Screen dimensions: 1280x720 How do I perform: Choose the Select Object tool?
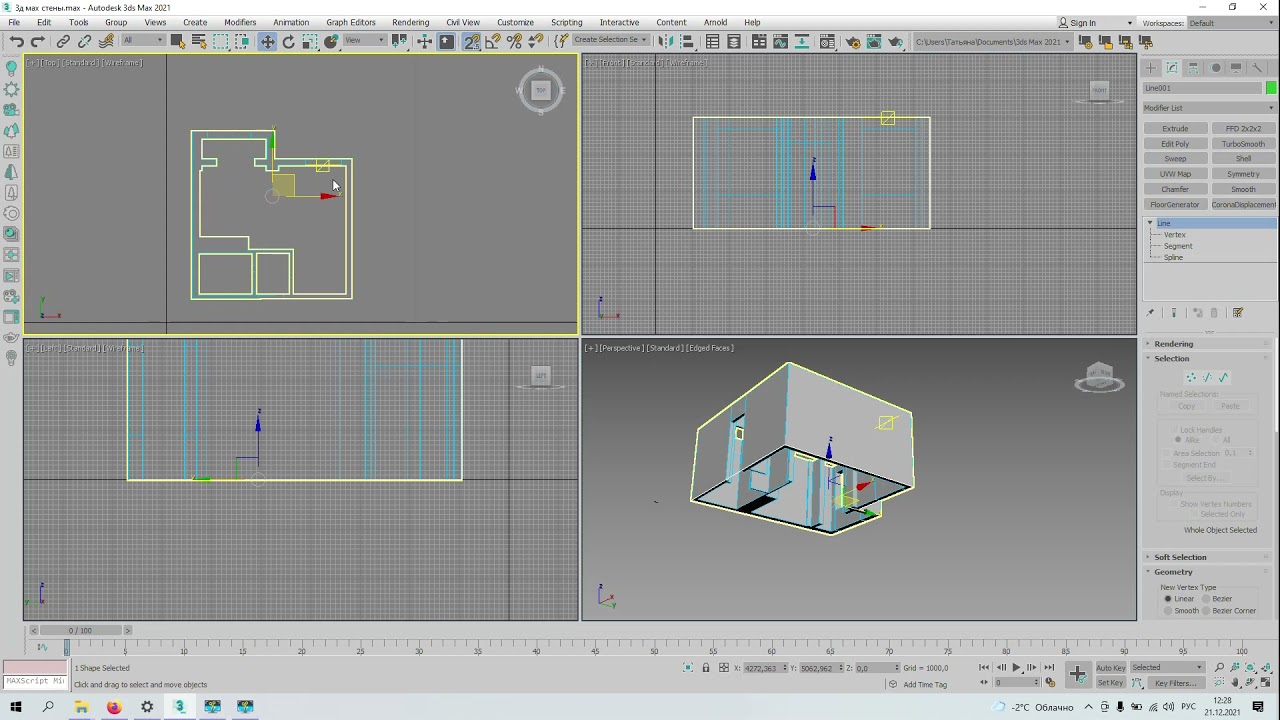click(178, 41)
